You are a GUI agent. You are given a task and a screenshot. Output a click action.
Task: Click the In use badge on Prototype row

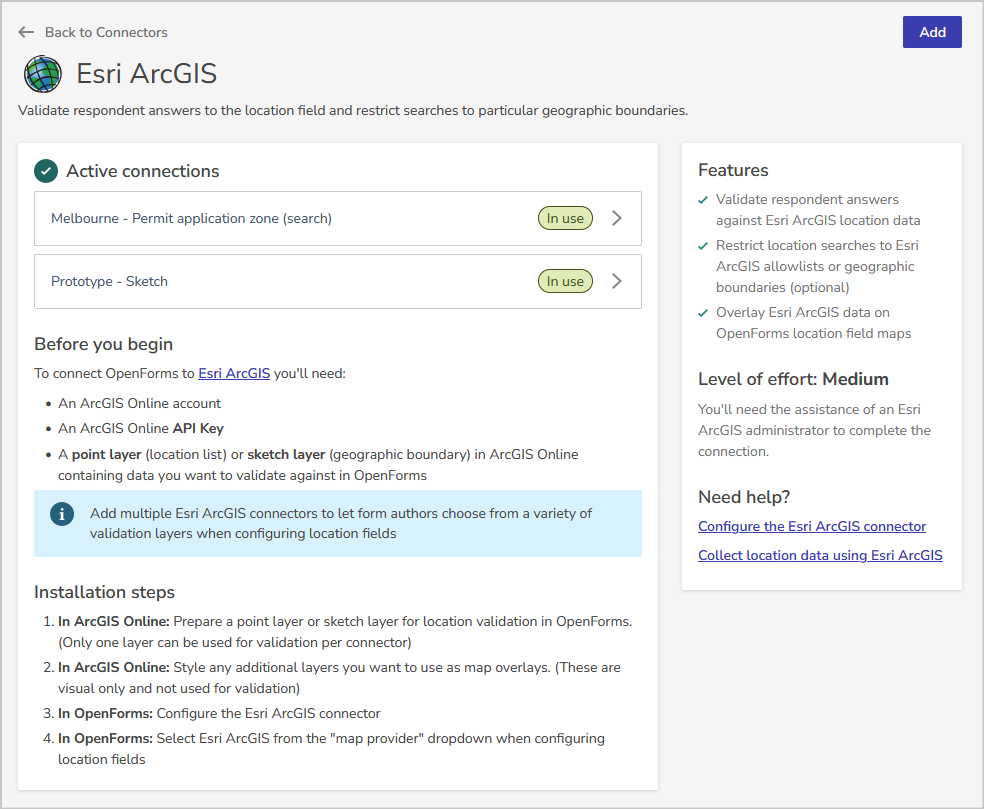click(x=565, y=281)
